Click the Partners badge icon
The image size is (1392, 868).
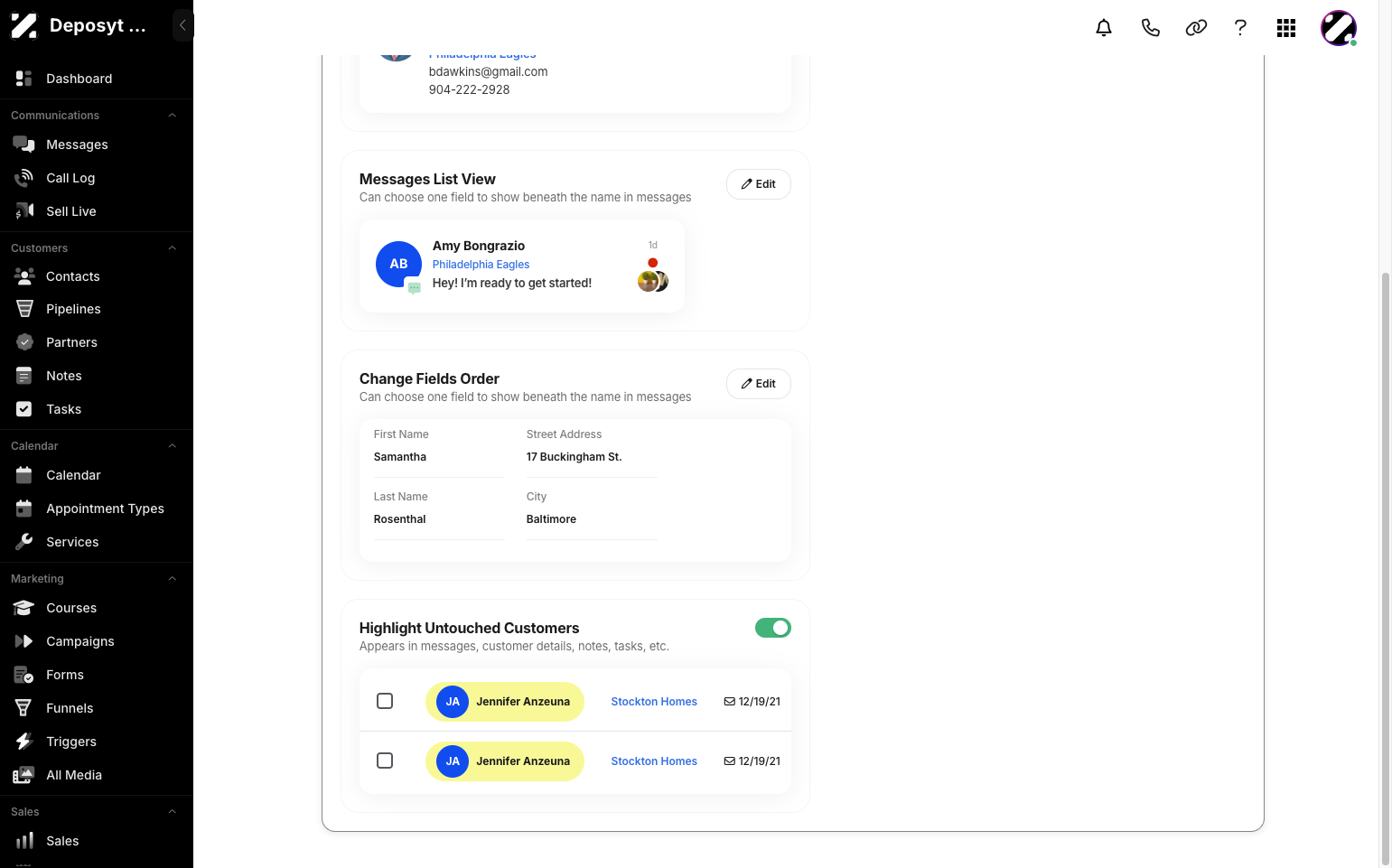pos(24,342)
